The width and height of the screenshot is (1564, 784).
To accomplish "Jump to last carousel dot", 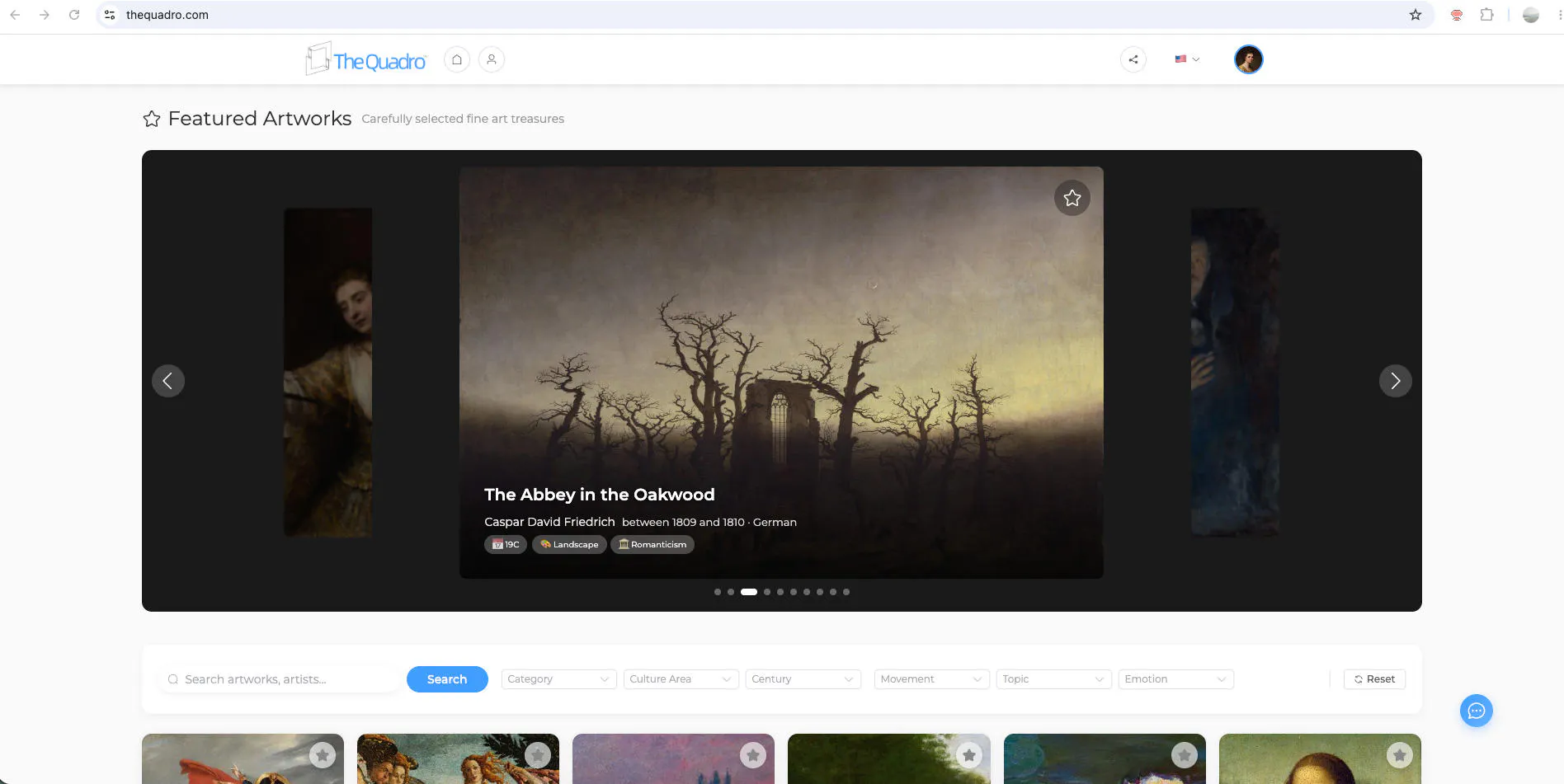I will click(x=846, y=592).
